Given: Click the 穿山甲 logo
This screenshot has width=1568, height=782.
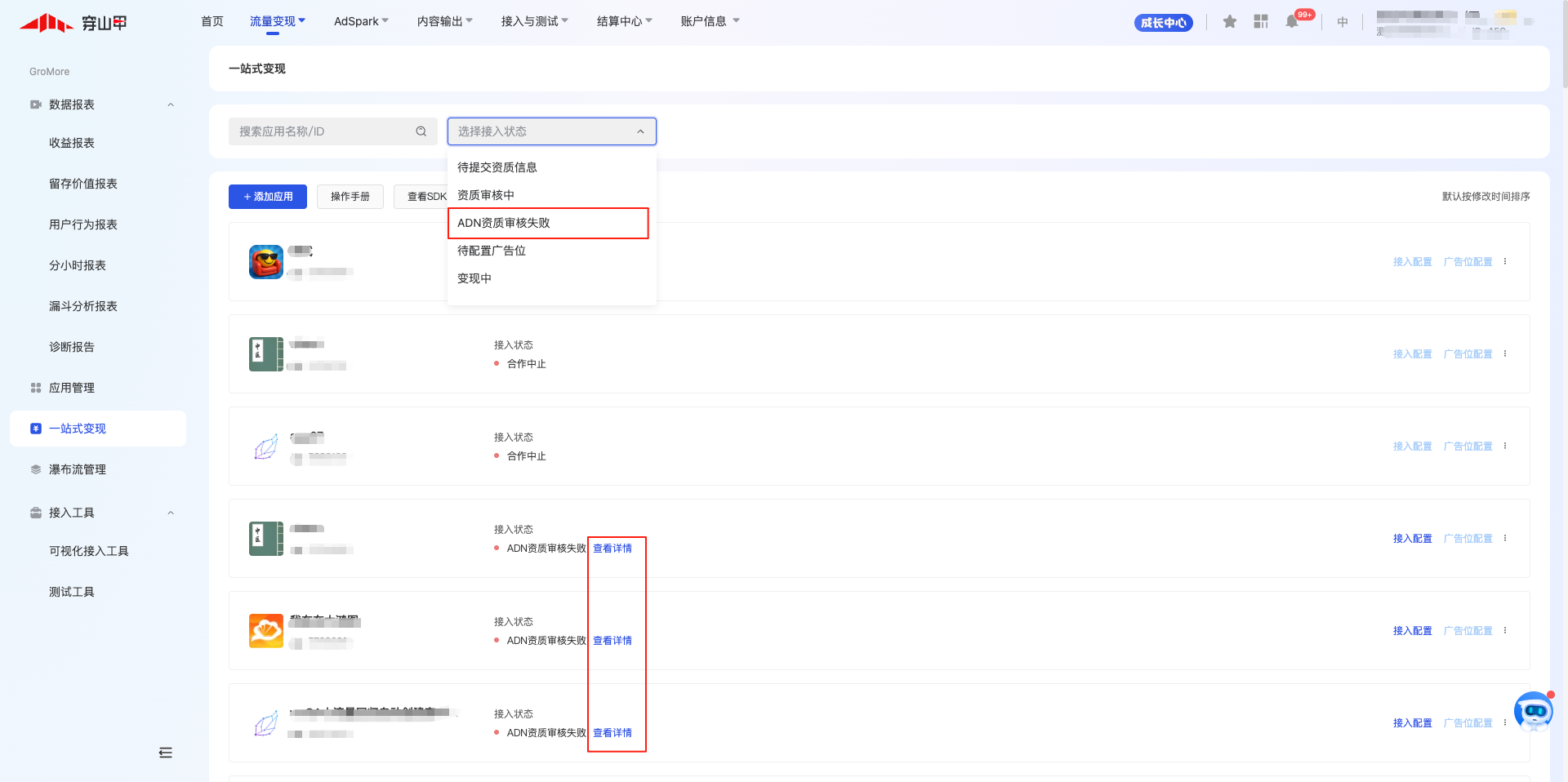Looking at the screenshot, I should (73, 23).
